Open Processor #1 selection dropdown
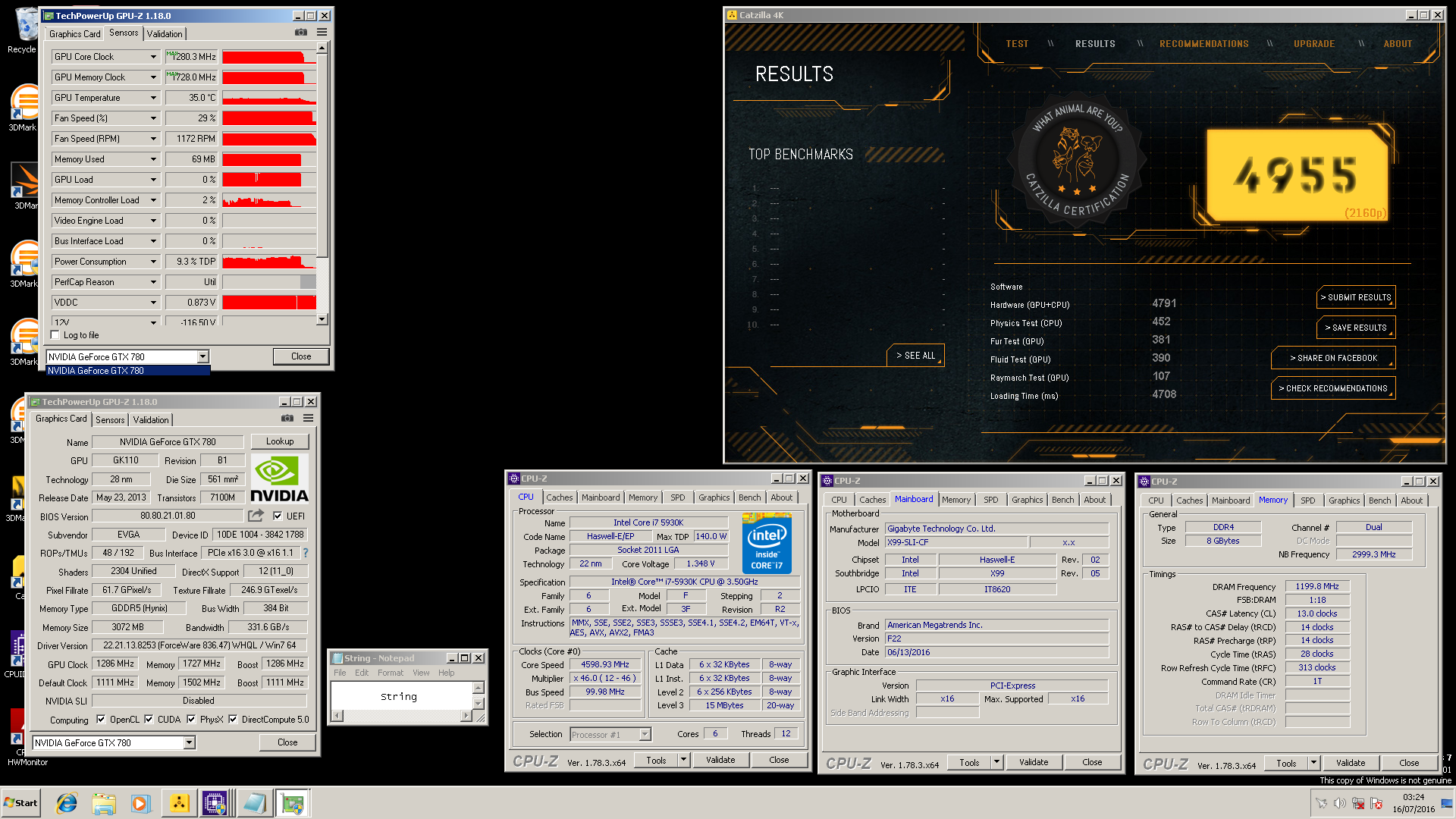Image resolution: width=1456 pixels, height=819 pixels. [645, 734]
